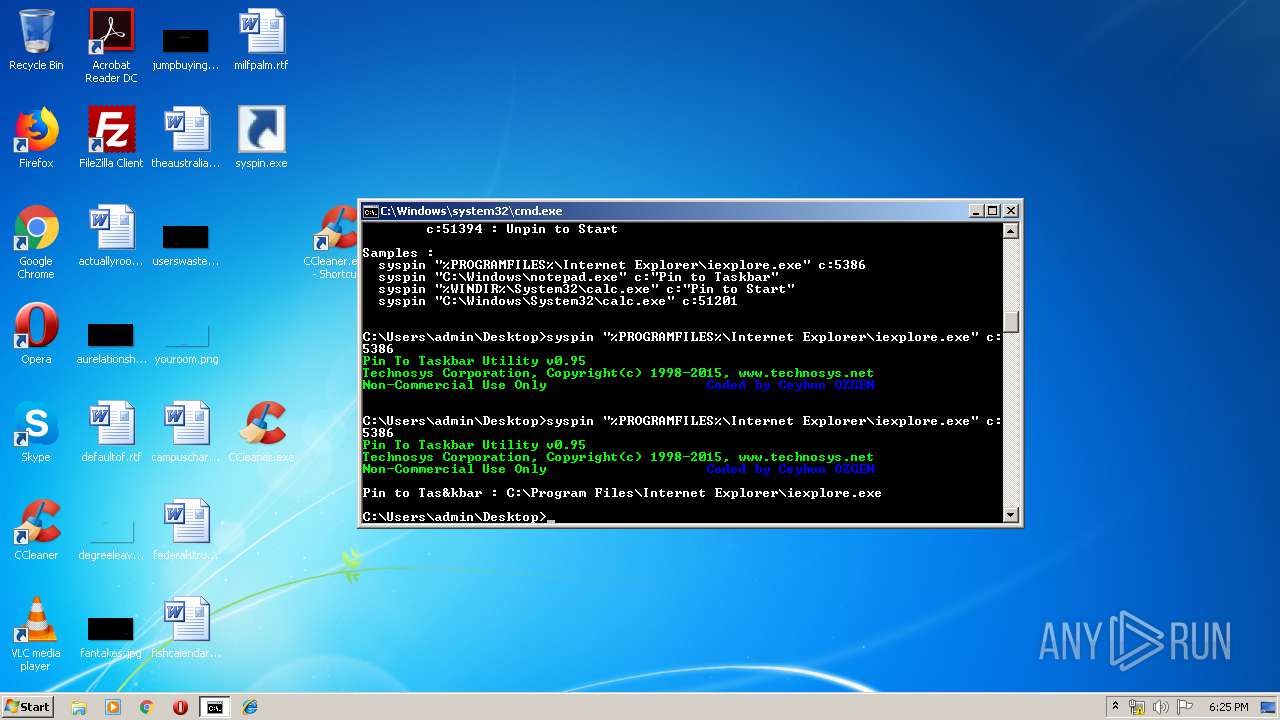Open FileZilla Client desktop shortcut
Image resolution: width=1280 pixels, height=720 pixels.
point(111,138)
